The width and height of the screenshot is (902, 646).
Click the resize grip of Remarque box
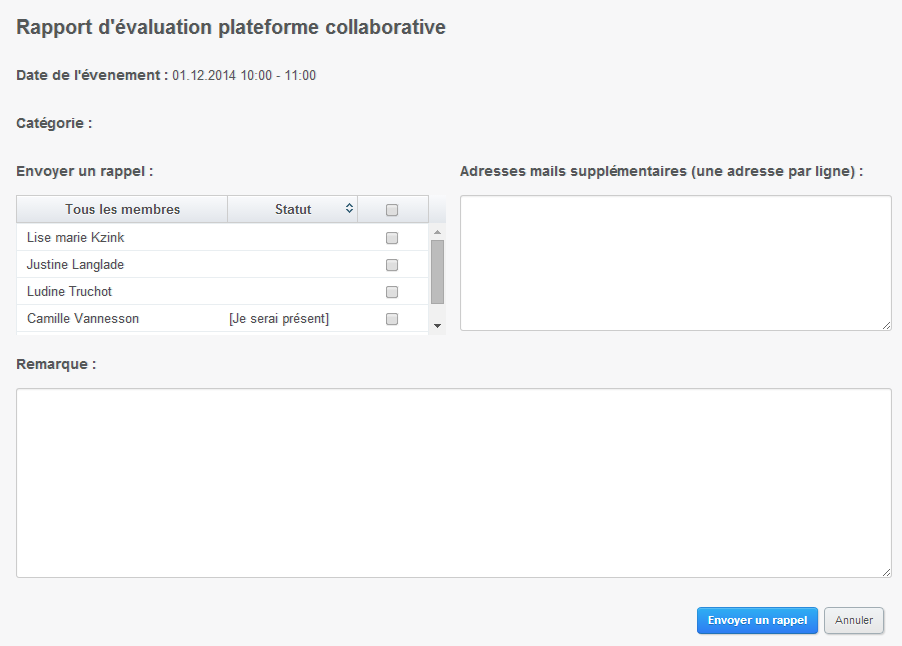[x=886, y=572]
